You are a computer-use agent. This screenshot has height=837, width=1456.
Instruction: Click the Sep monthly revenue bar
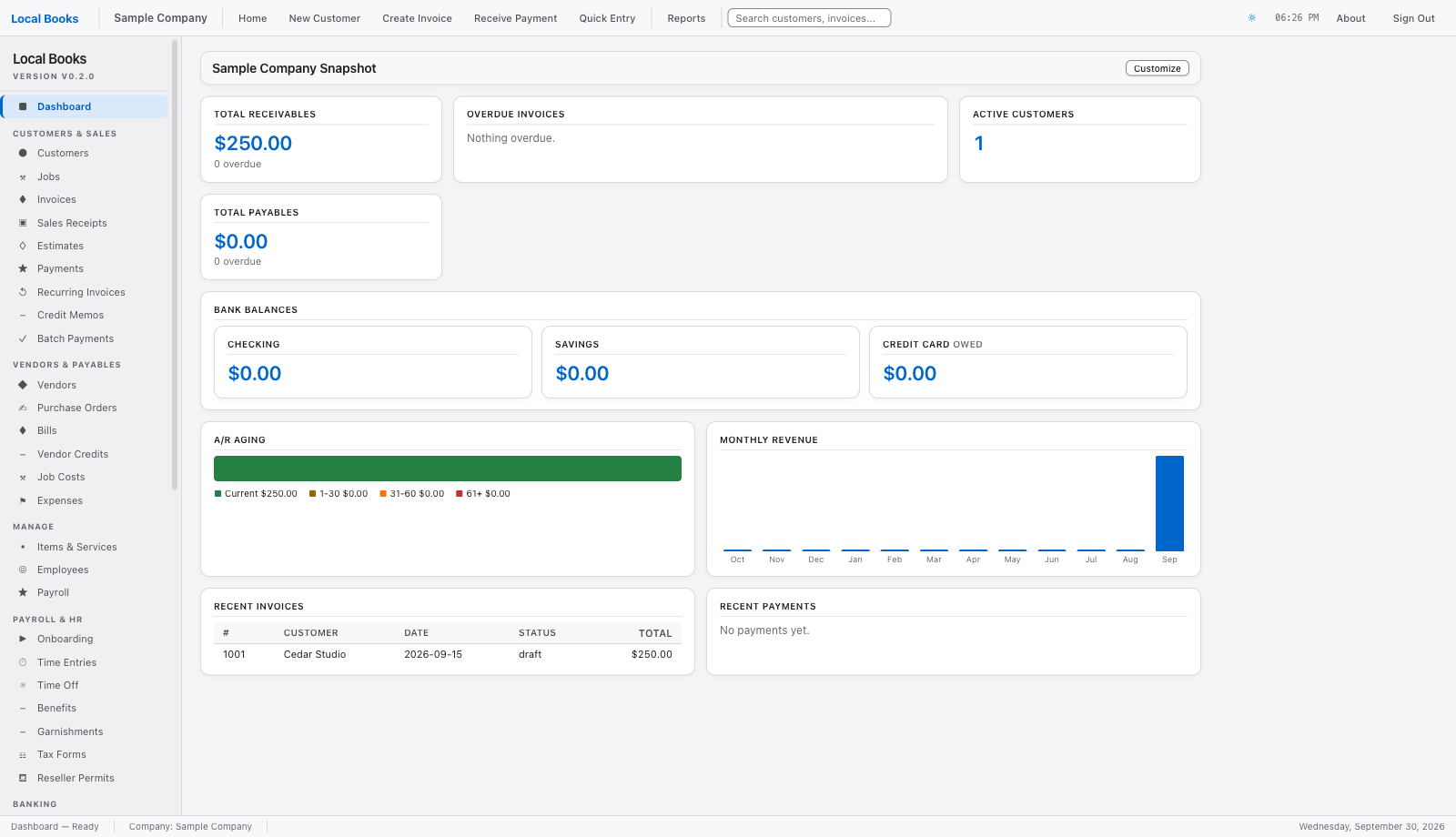(1169, 503)
